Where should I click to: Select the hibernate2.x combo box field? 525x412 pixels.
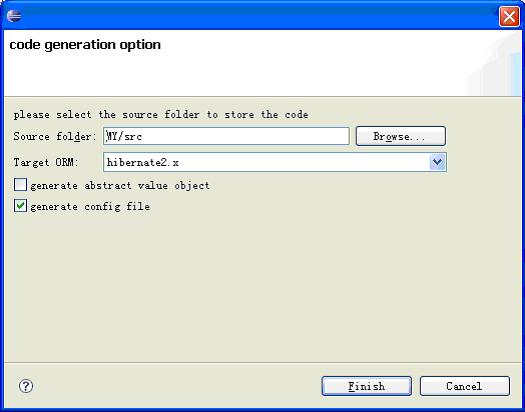tap(275, 162)
